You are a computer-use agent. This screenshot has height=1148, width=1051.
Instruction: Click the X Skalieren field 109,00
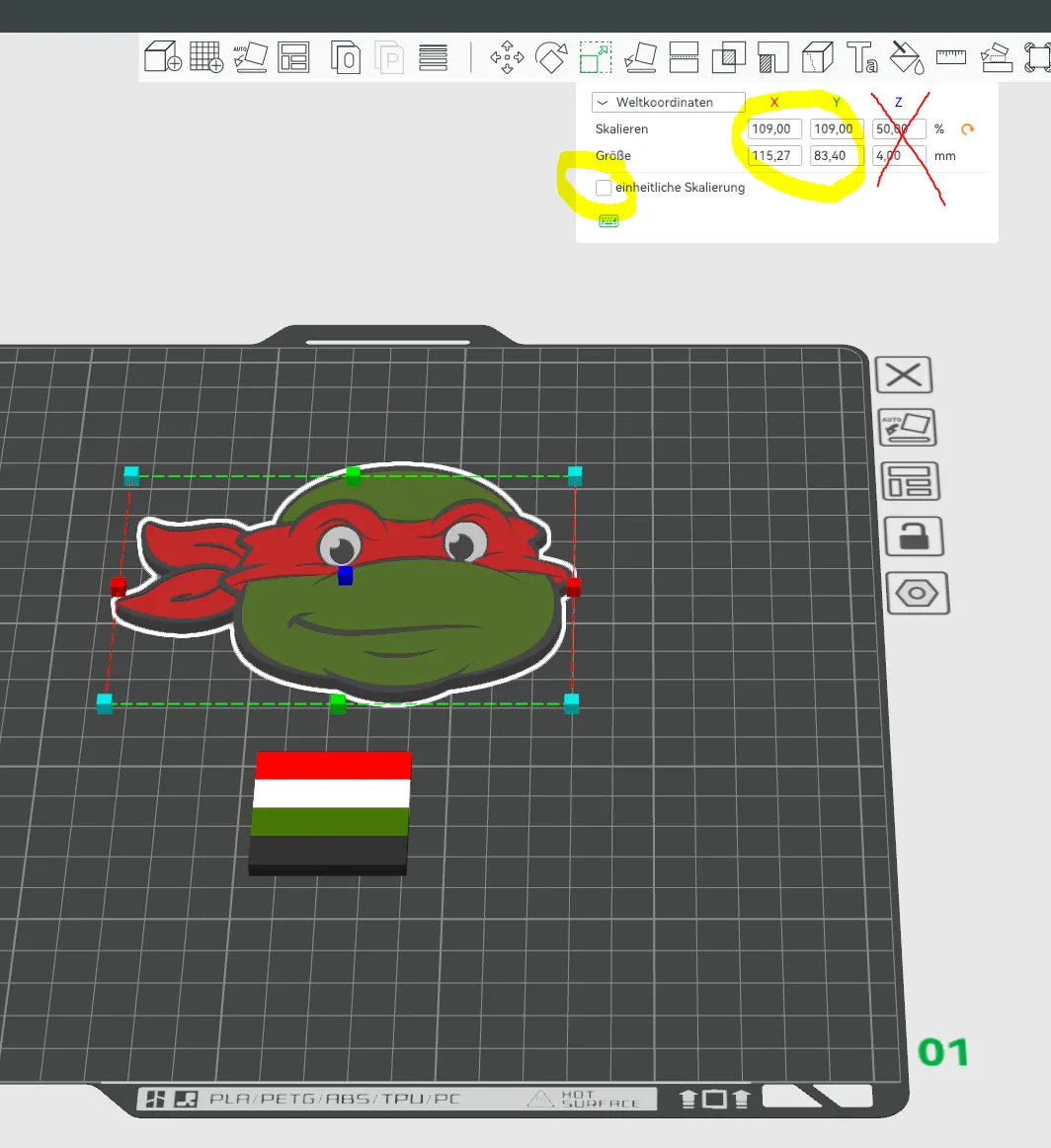tap(774, 128)
